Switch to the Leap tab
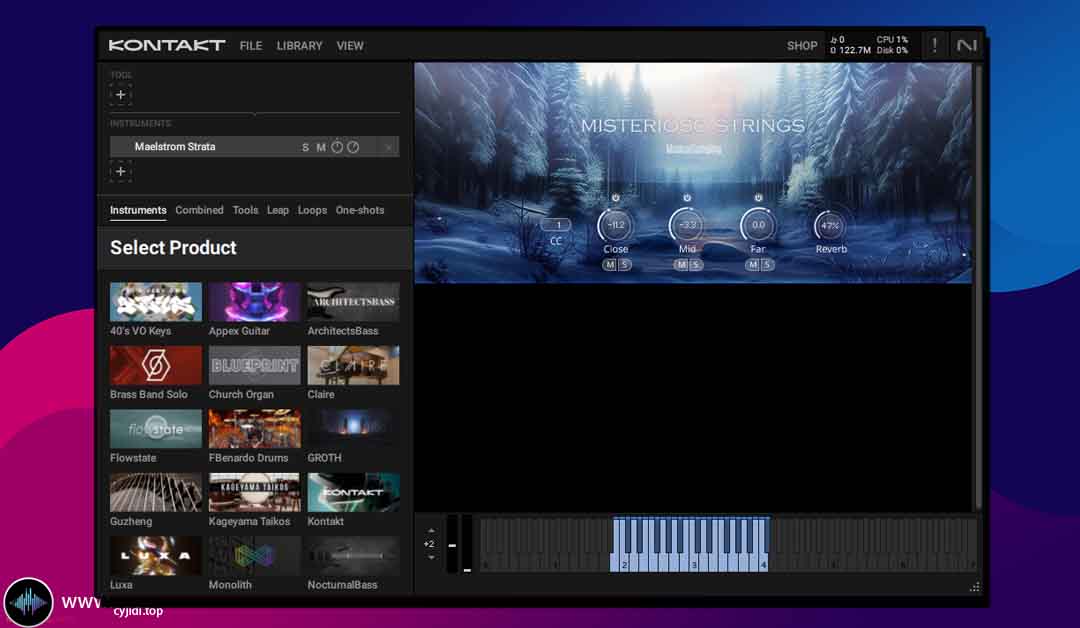The height and width of the screenshot is (628, 1080). pyautogui.click(x=278, y=210)
